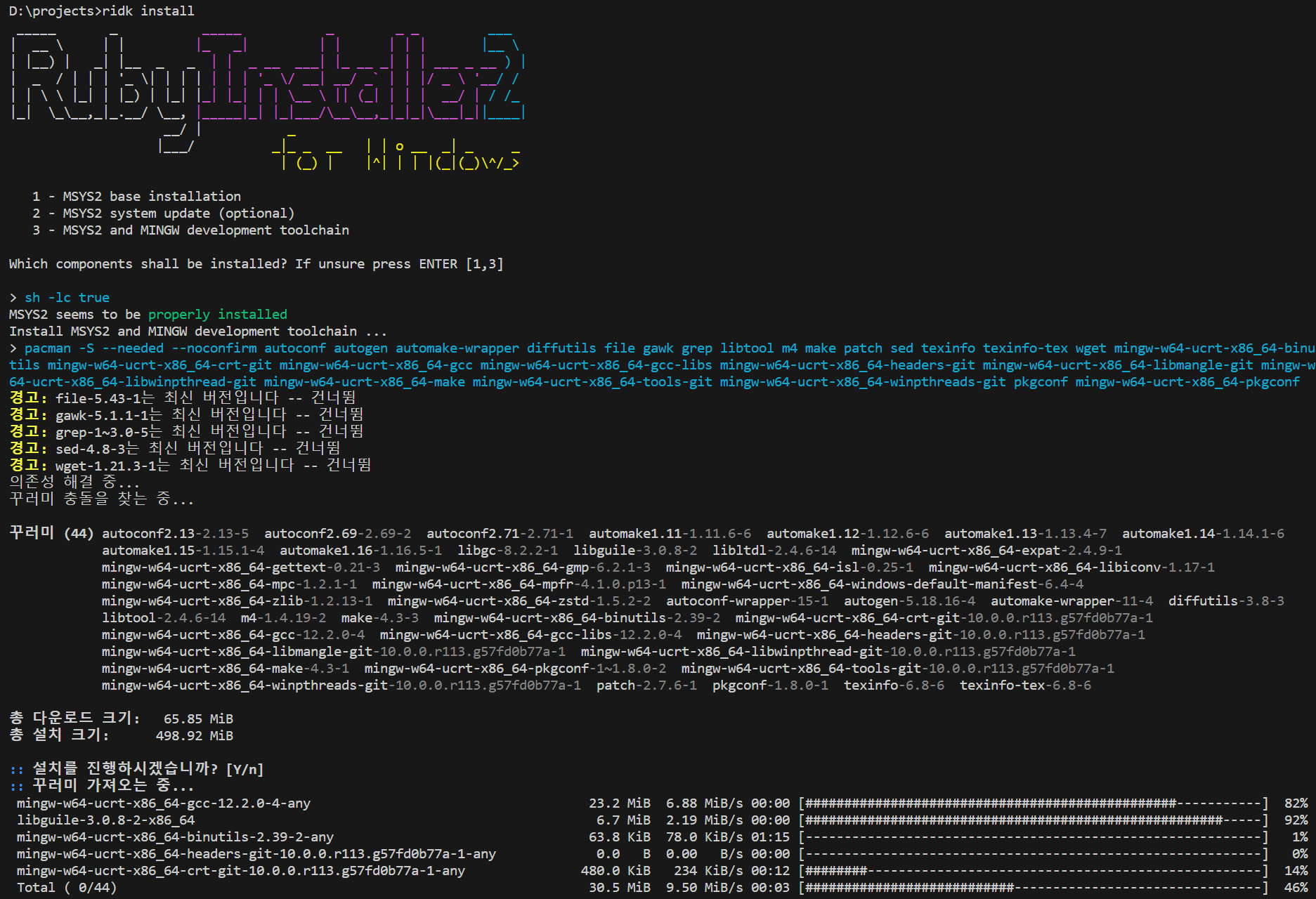Click the 'diffutils-3.8-3' package entry

[x=1226, y=601]
